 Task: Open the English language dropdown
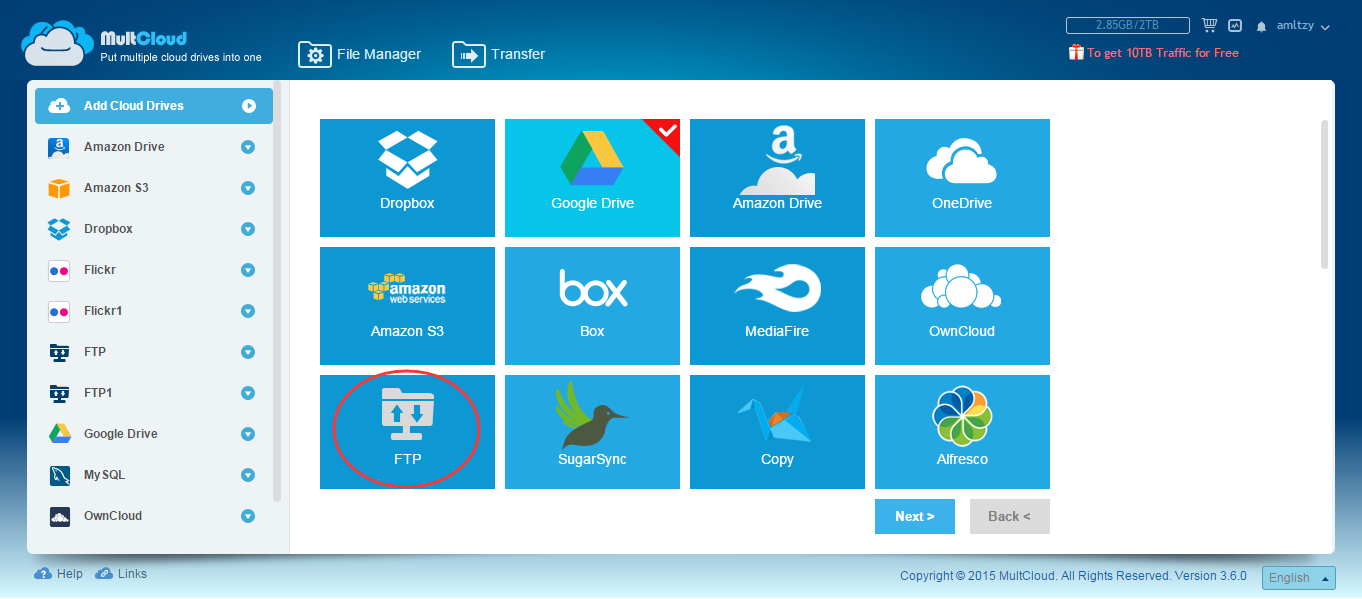pos(1299,578)
